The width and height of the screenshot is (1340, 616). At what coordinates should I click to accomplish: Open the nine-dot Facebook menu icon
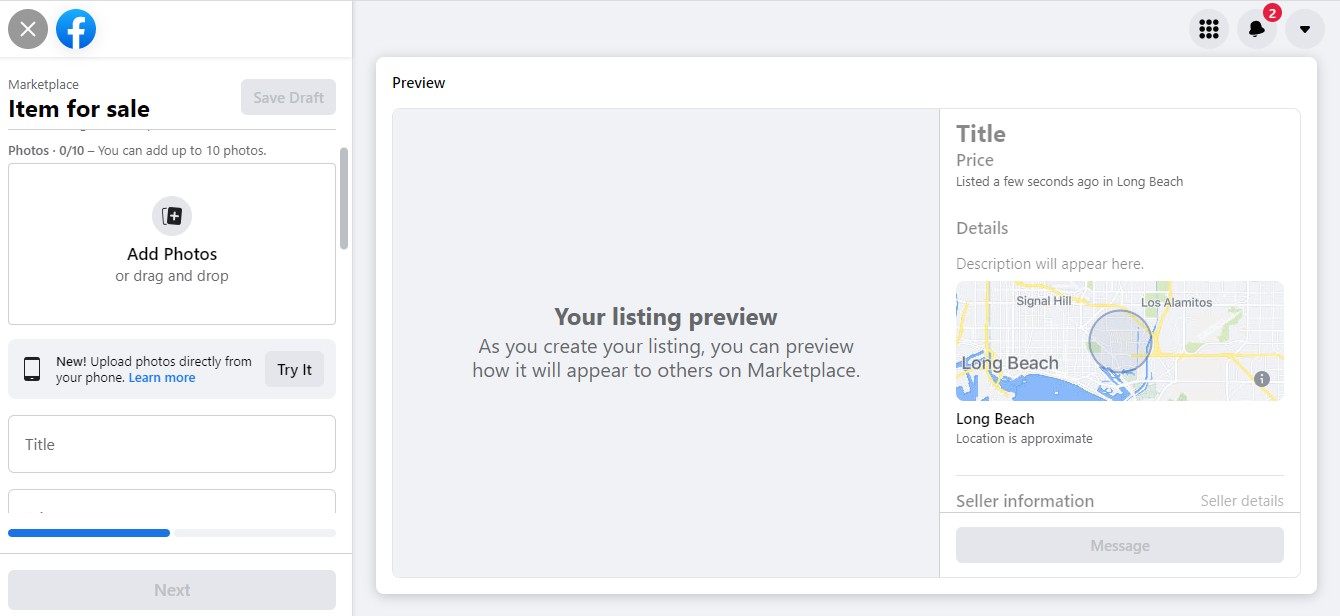point(1209,29)
